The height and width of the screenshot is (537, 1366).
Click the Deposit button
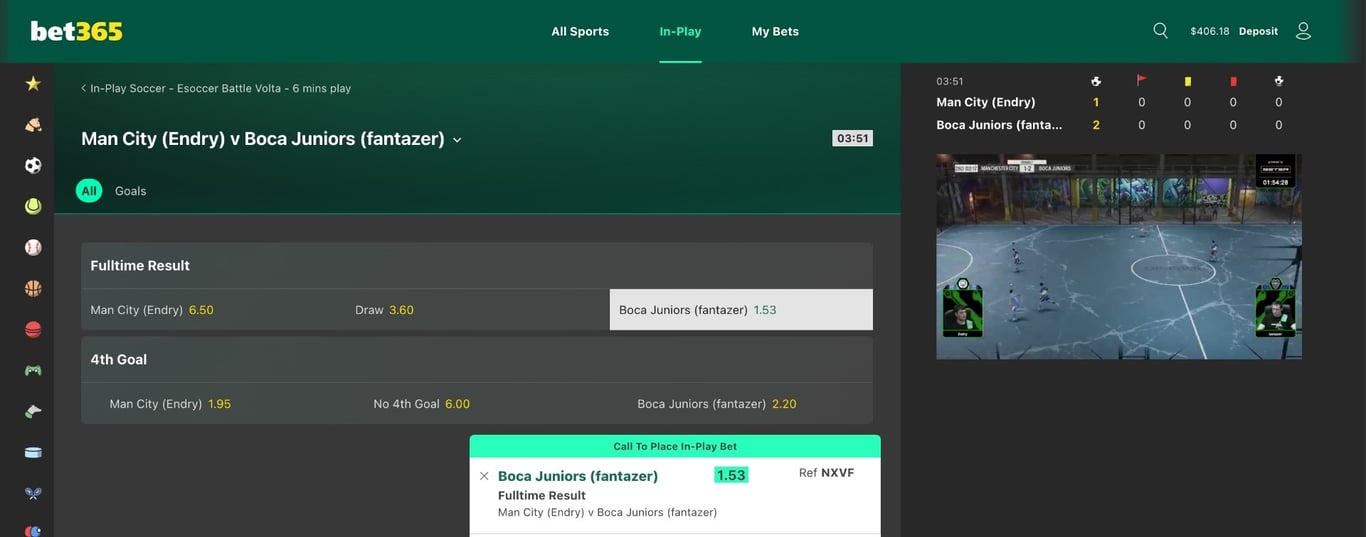point(1258,31)
